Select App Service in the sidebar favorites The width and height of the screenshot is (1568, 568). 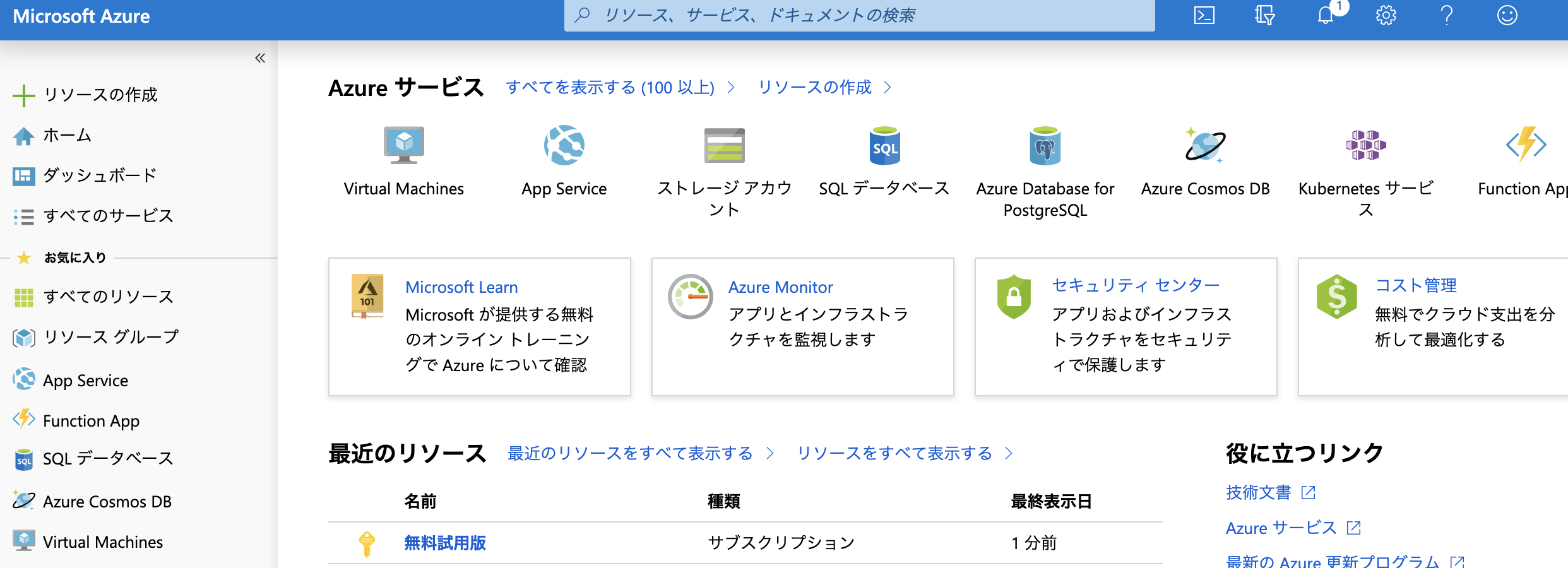click(x=85, y=381)
